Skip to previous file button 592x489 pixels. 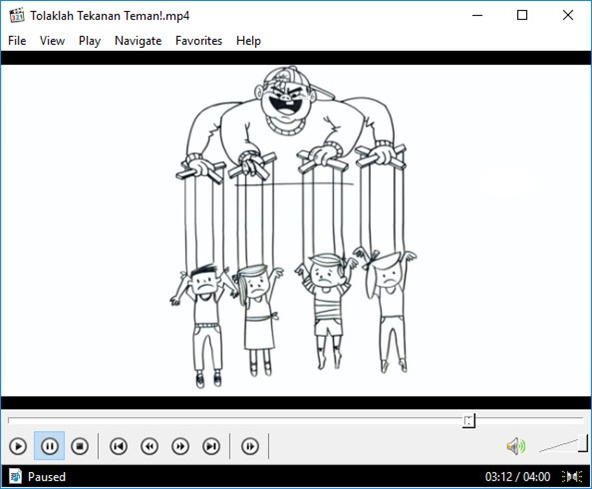118,446
